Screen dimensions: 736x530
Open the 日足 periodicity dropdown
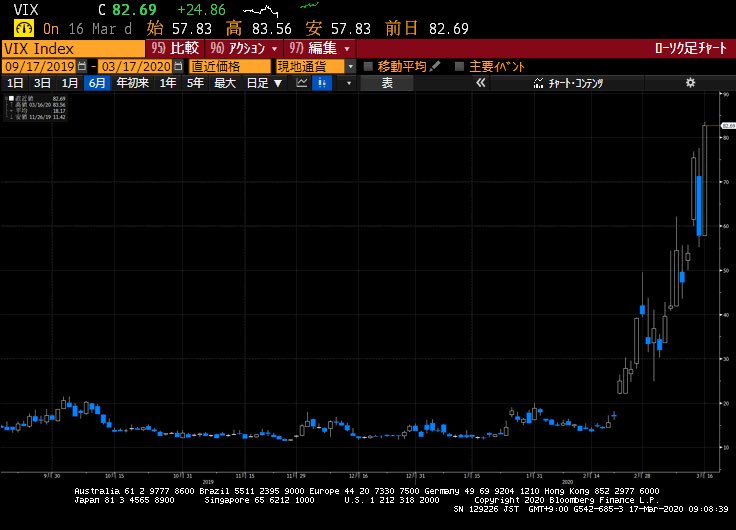point(264,83)
